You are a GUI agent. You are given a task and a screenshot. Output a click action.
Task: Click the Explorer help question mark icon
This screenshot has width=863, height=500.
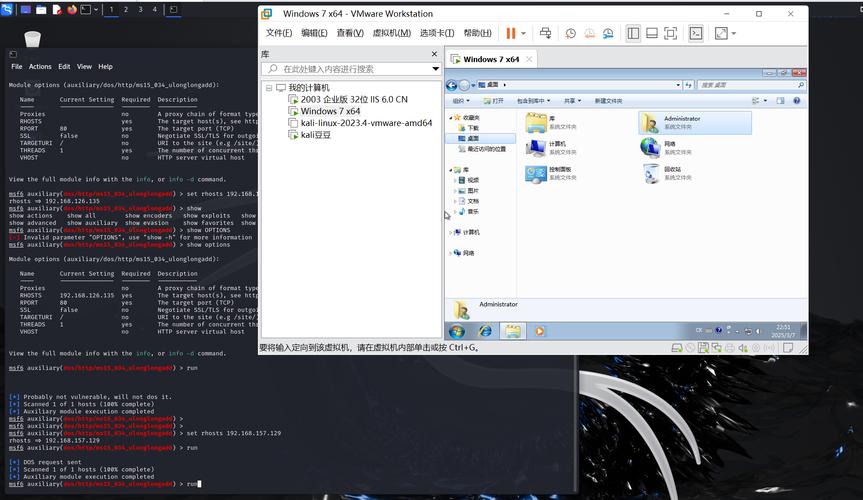(x=796, y=101)
